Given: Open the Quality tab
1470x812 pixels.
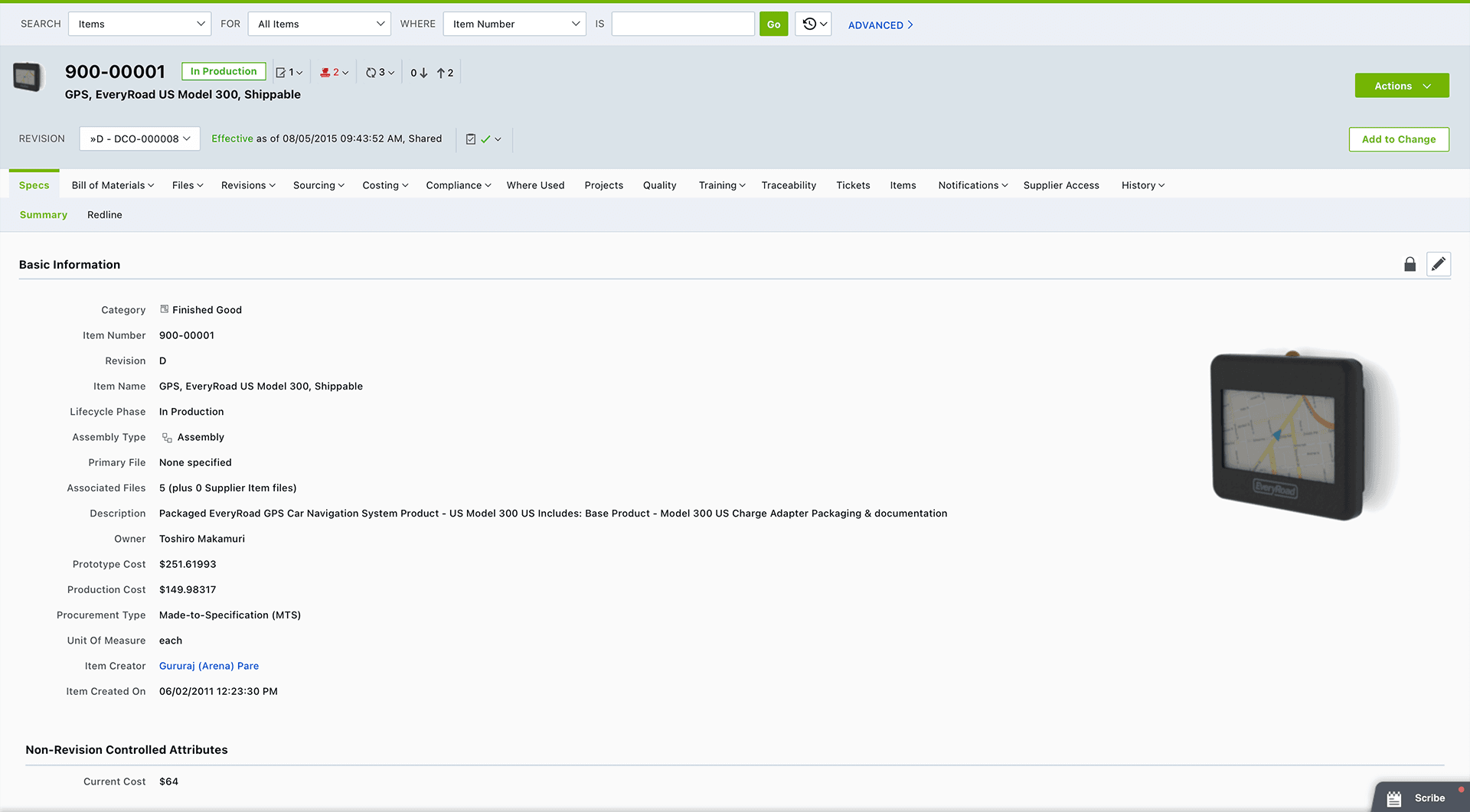Looking at the screenshot, I should pyautogui.click(x=659, y=185).
